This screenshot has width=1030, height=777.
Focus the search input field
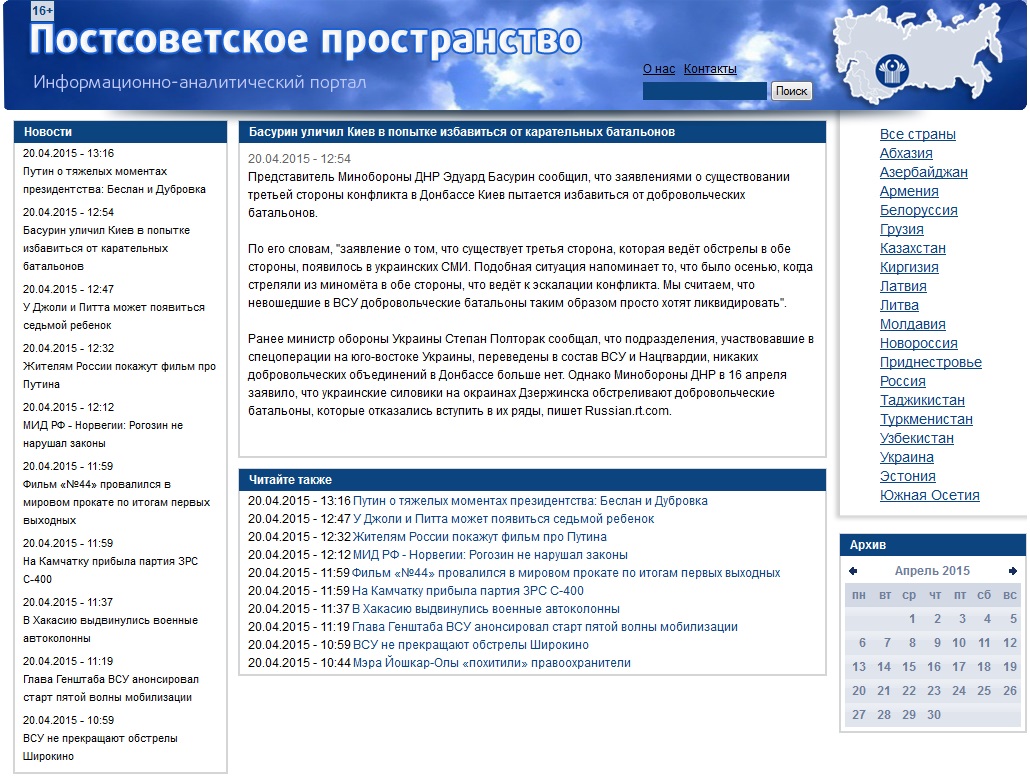[705, 91]
